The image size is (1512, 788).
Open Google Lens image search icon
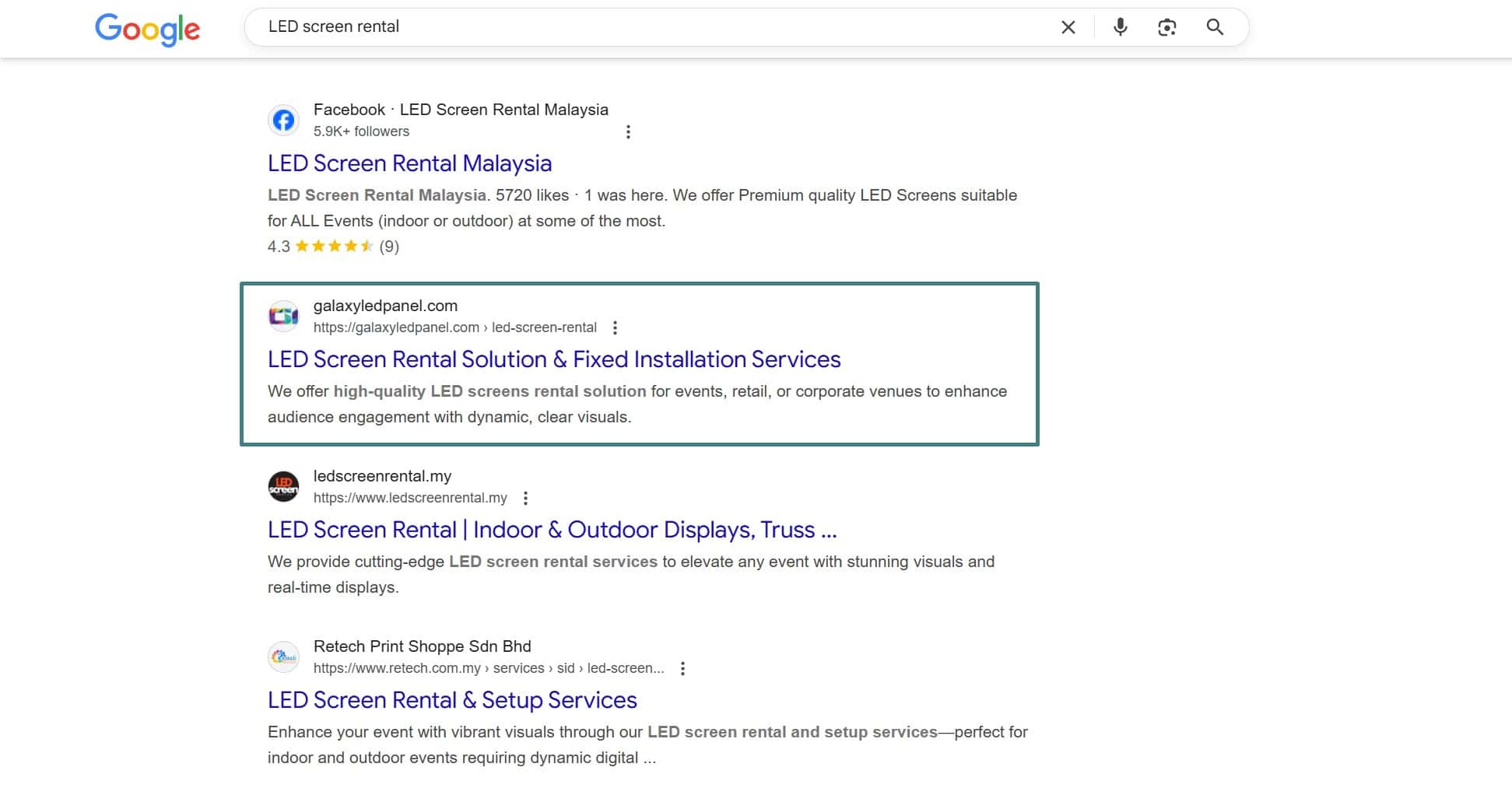tap(1166, 27)
